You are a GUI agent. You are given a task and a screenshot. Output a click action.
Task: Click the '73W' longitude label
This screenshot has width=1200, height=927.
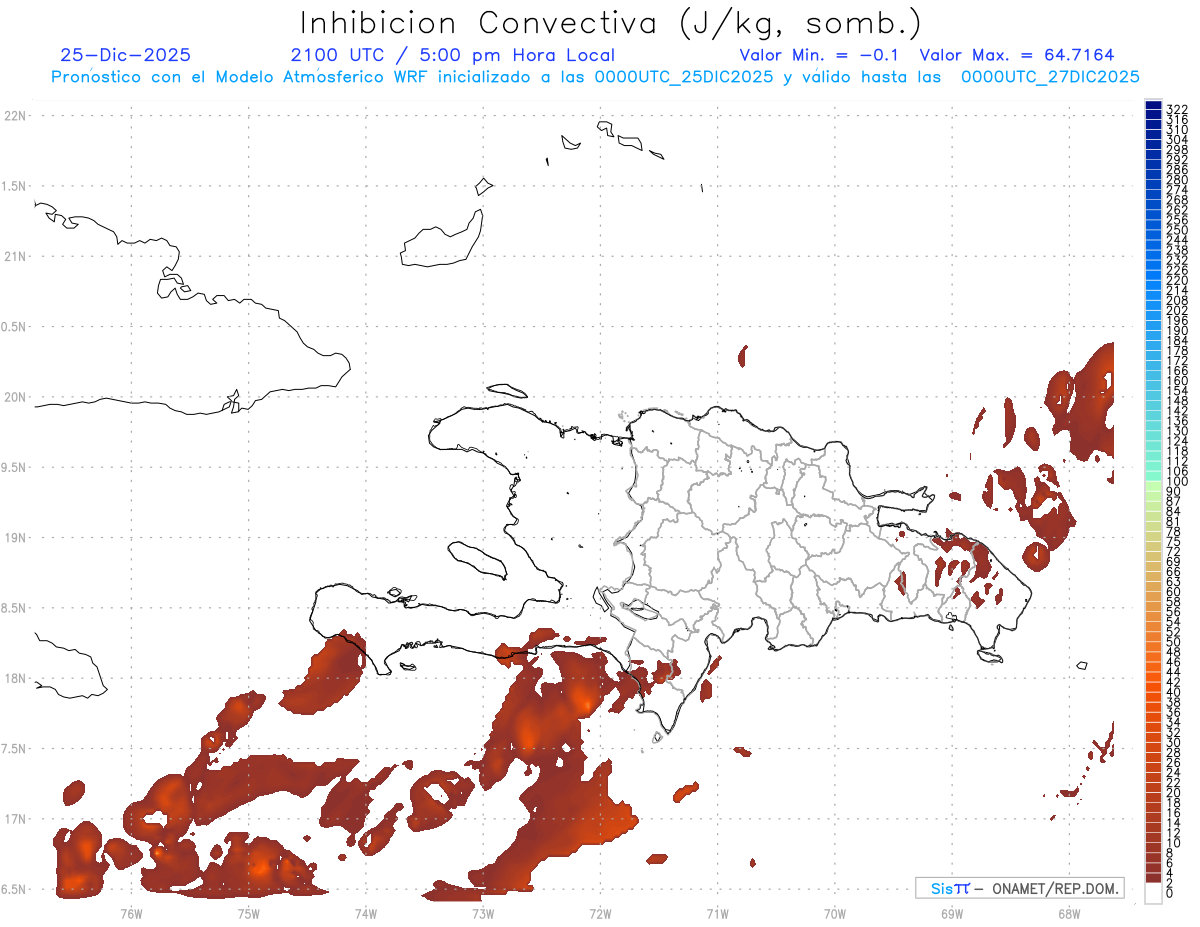(x=483, y=912)
